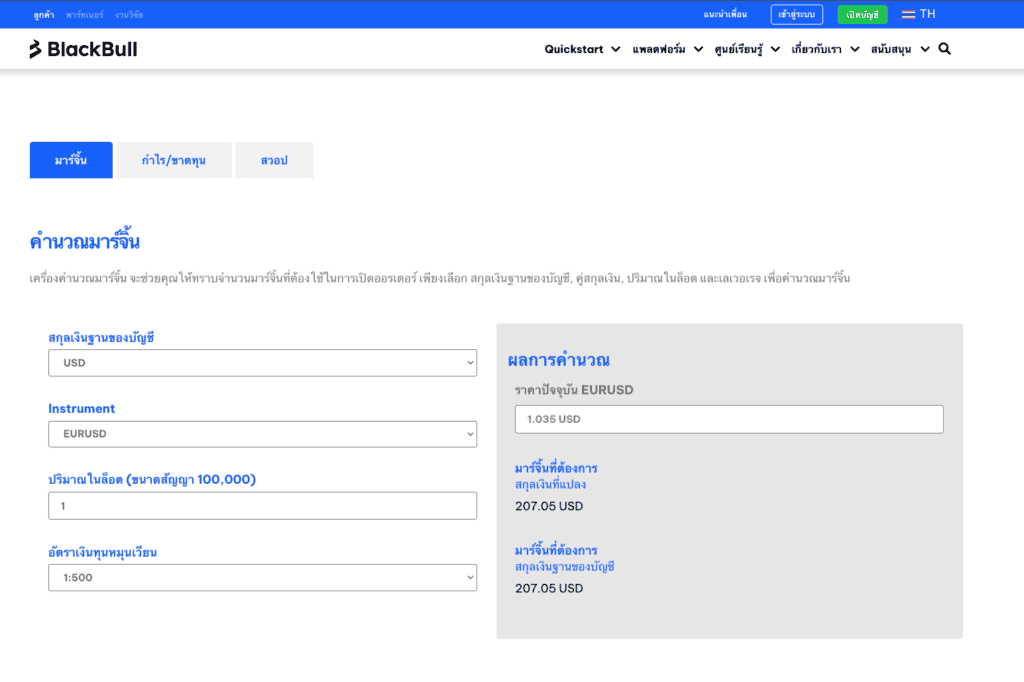Open the account base currency USD dropdown

pyautogui.click(x=262, y=363)
